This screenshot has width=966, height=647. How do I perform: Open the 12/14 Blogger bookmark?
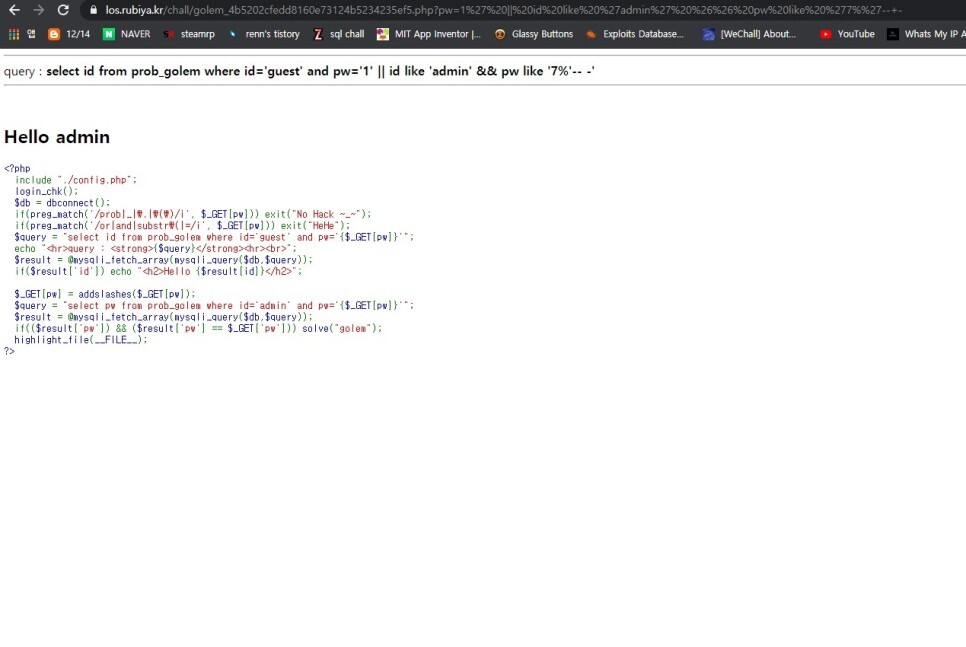pyautogui.click(x=69, y=34)
